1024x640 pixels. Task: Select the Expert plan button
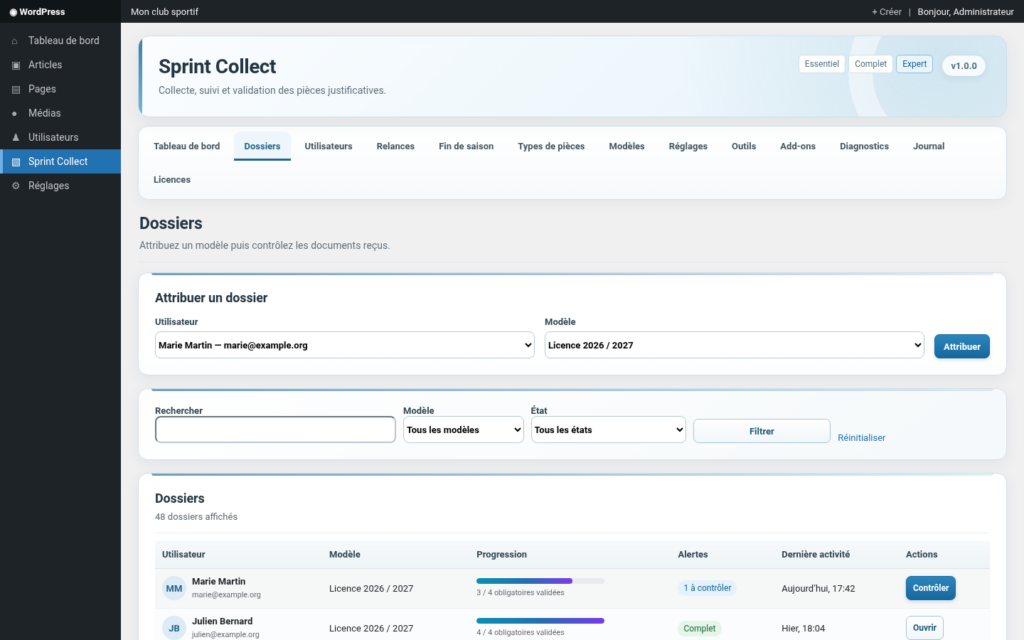914,64
